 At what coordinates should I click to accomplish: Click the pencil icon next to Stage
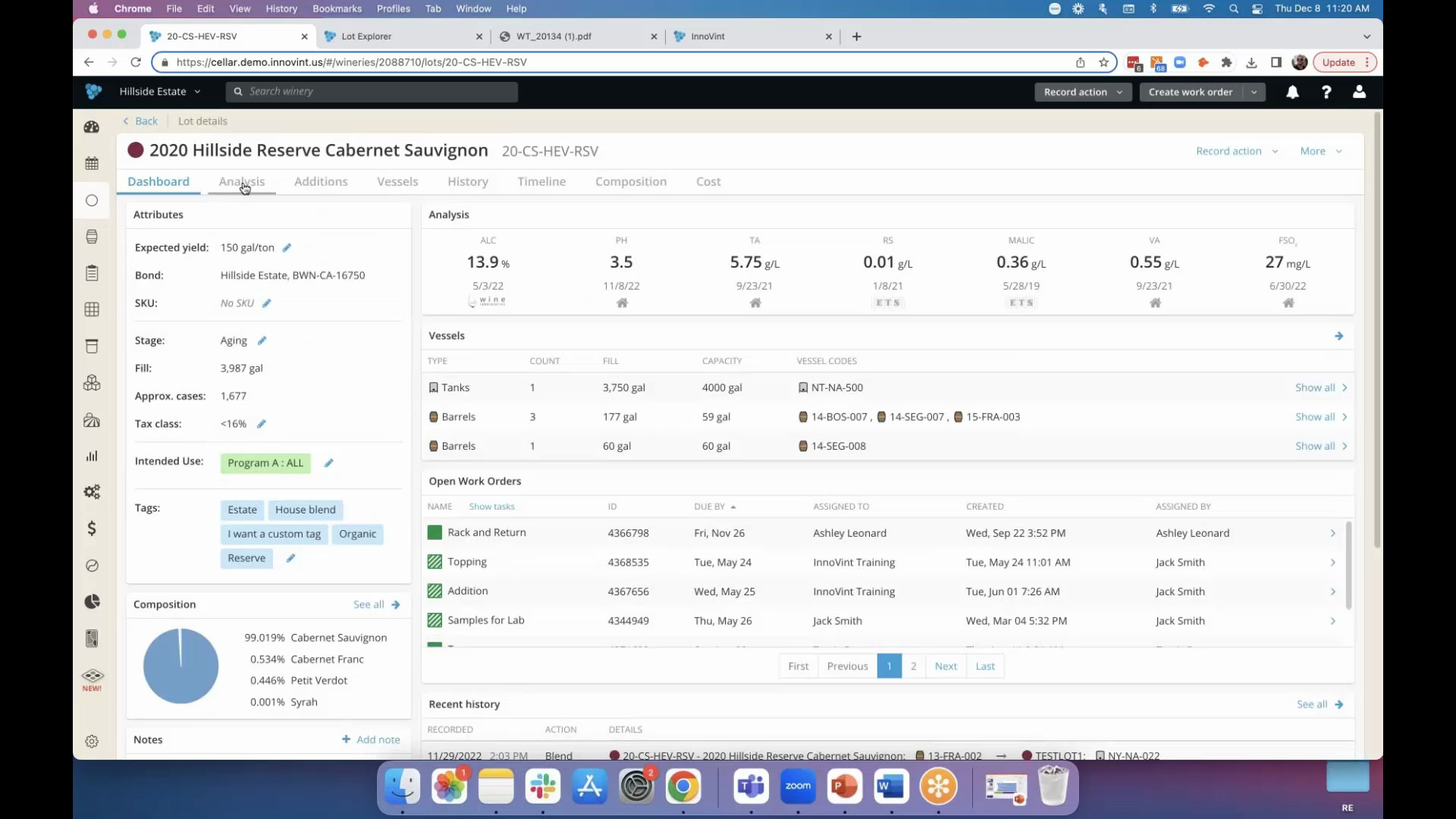262,340
